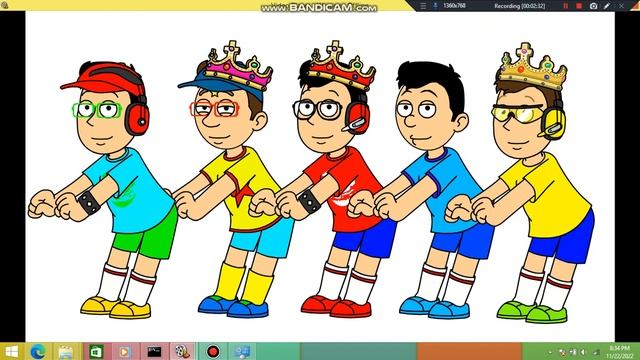The height and width of the screenshot is (360, 640).
Task: Click the blue recording target icon beside 1360x768
Action: (435, 6)
